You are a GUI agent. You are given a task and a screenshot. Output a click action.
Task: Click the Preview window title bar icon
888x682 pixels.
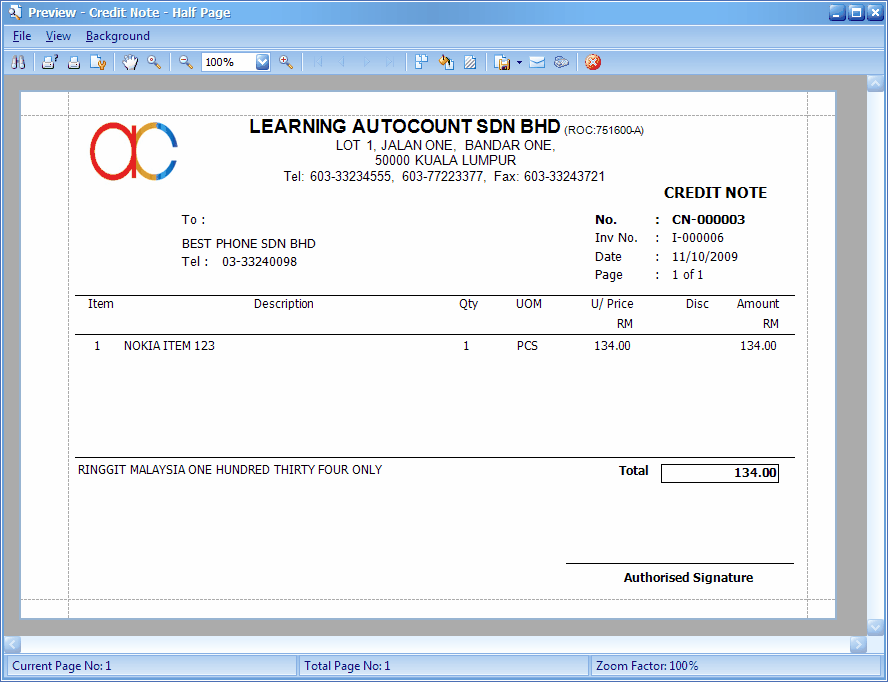click(x=15, y=12)
